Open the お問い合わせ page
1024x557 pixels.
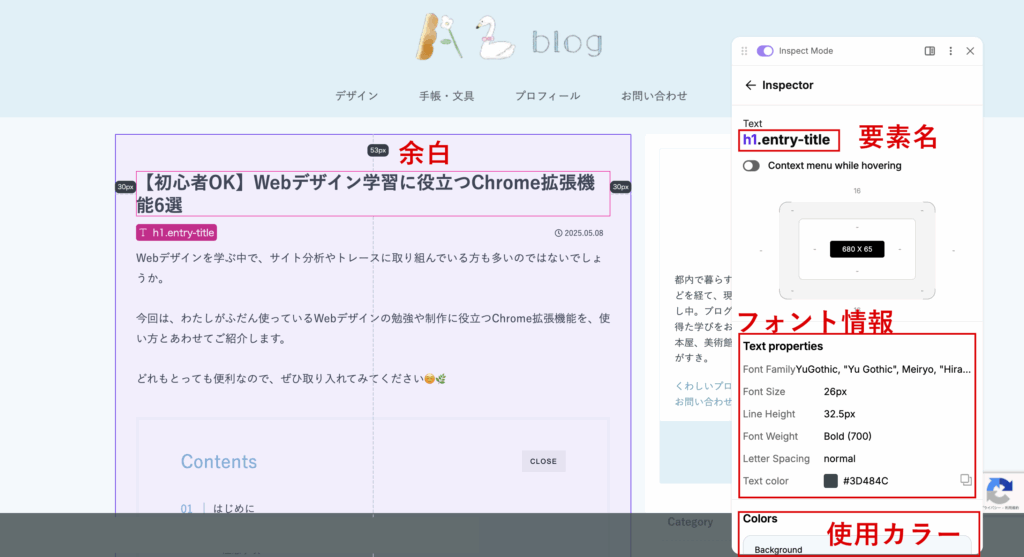(x=653, y=96)
